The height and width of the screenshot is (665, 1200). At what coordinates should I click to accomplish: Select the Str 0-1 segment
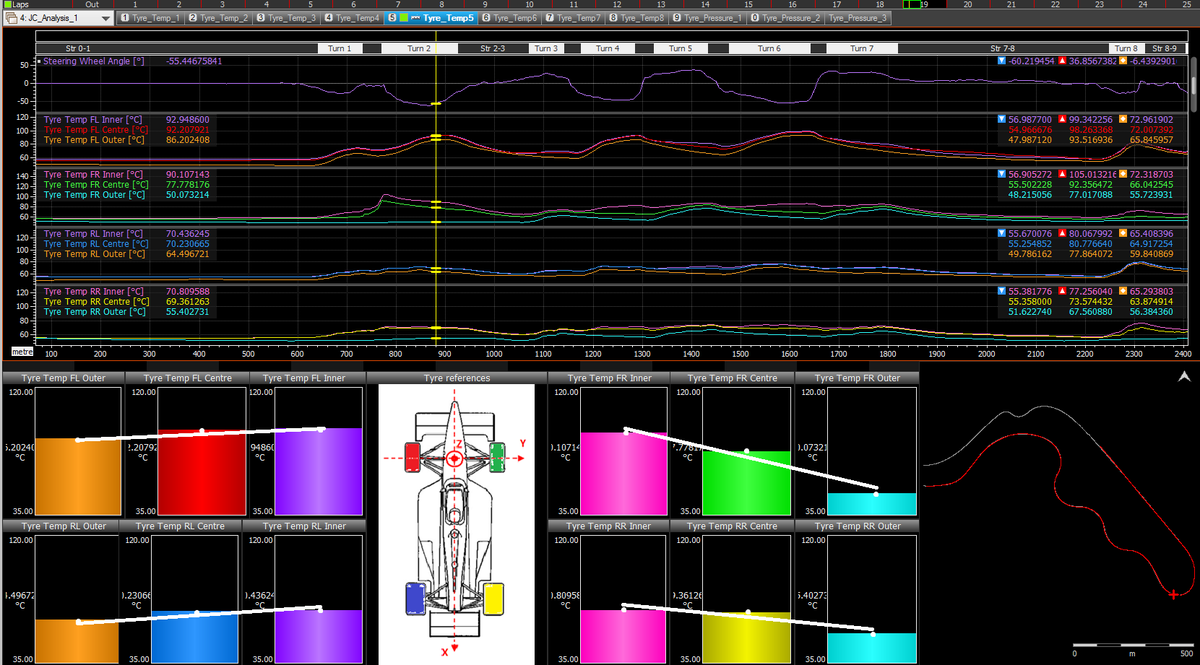[x=175, y=48]
